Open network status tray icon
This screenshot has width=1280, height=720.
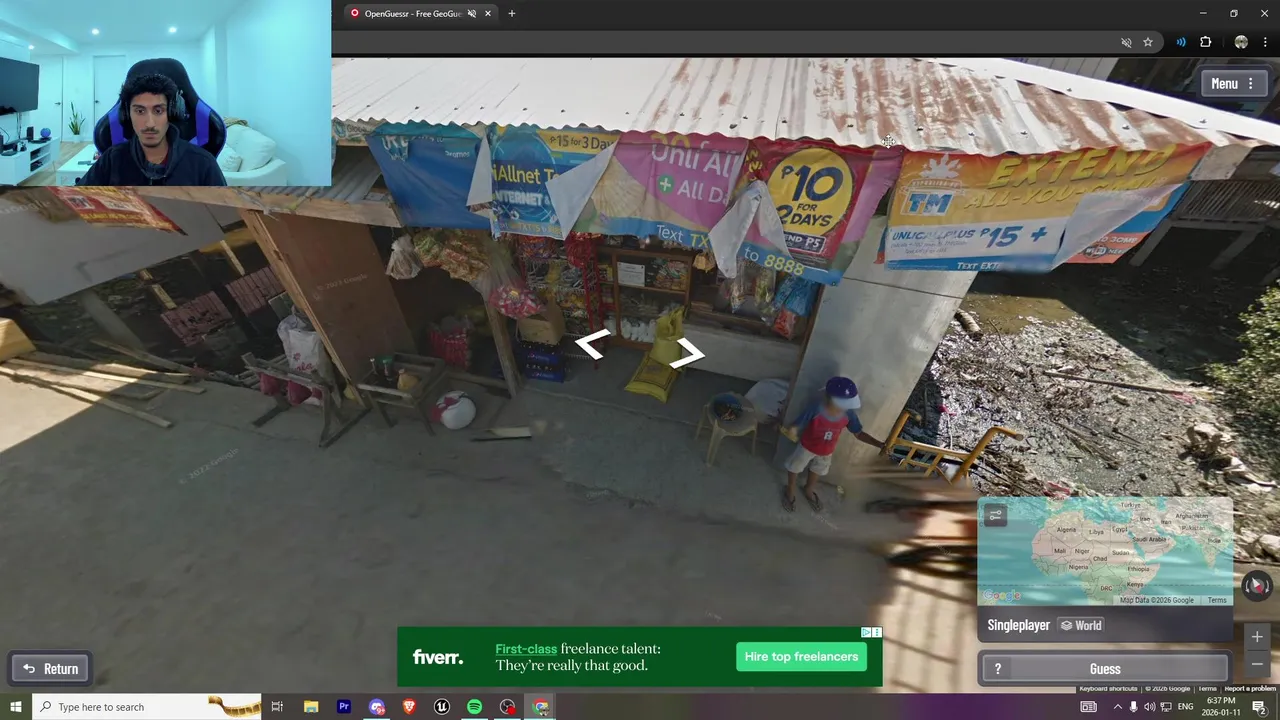1164,707
